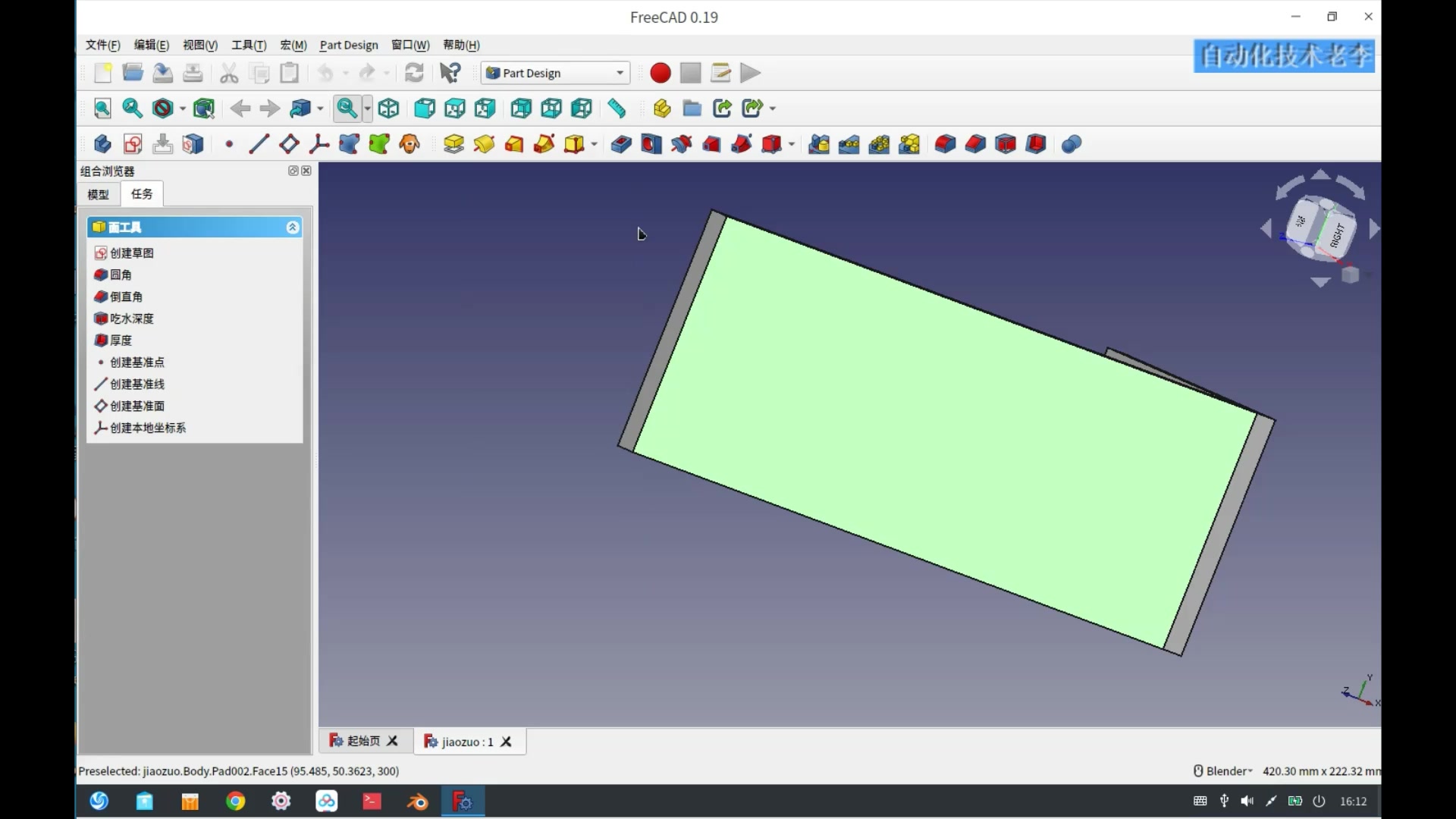Click 创建基准面 task link
Viewport: 1456px width, 819px height.
point(136,406)
